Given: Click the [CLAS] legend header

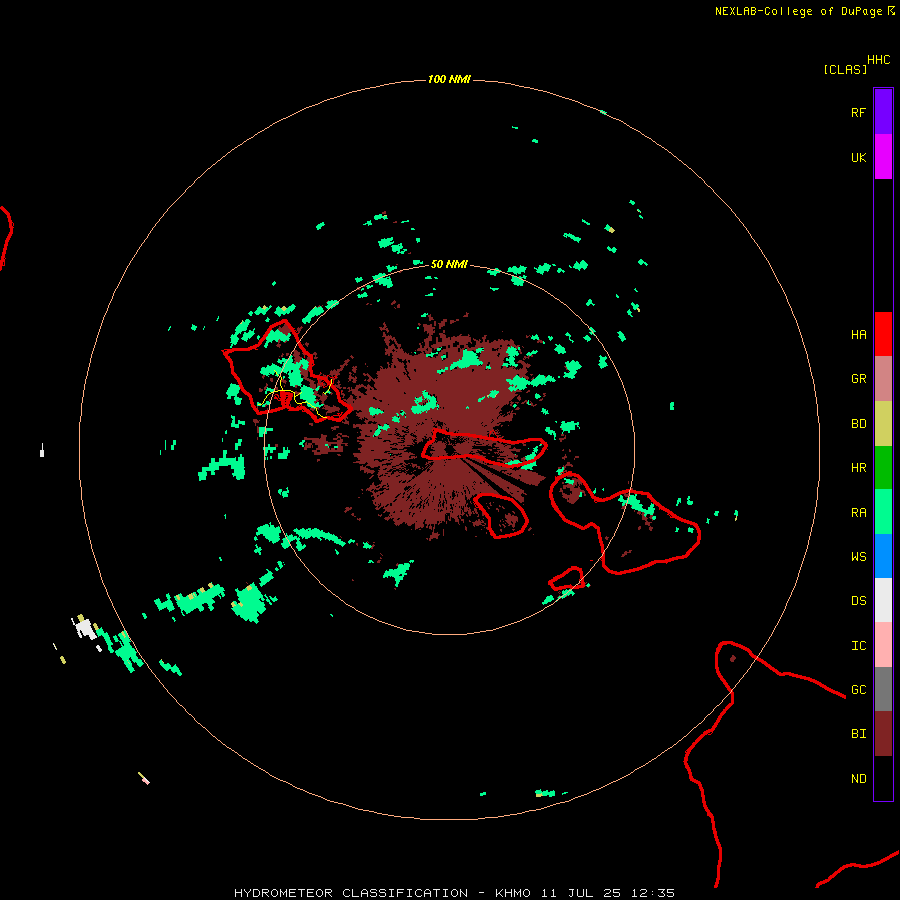Looking at the screenshot, I should pyautogui.click(x=845, y=69).
